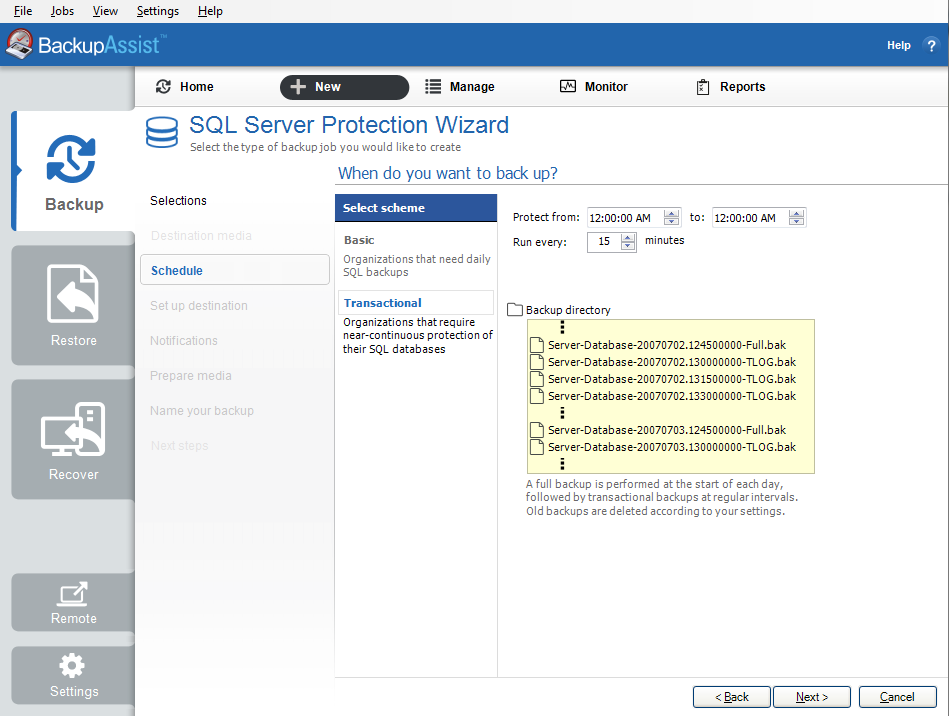This screenshot has height=716, width=949.
Task: Increase the Protect from time
Action: (x=671, y=213)
